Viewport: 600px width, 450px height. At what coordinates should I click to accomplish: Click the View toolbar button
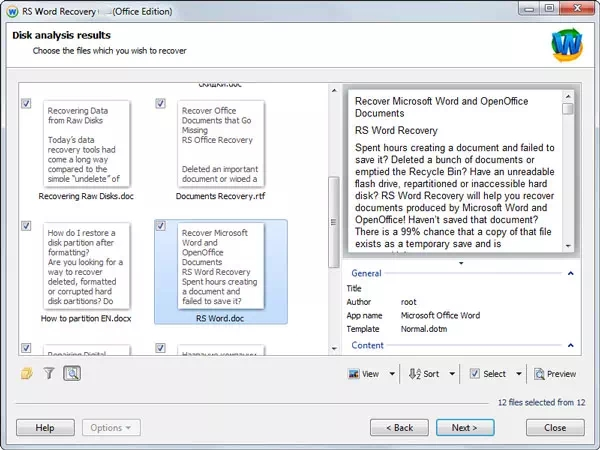coord(364,374)
